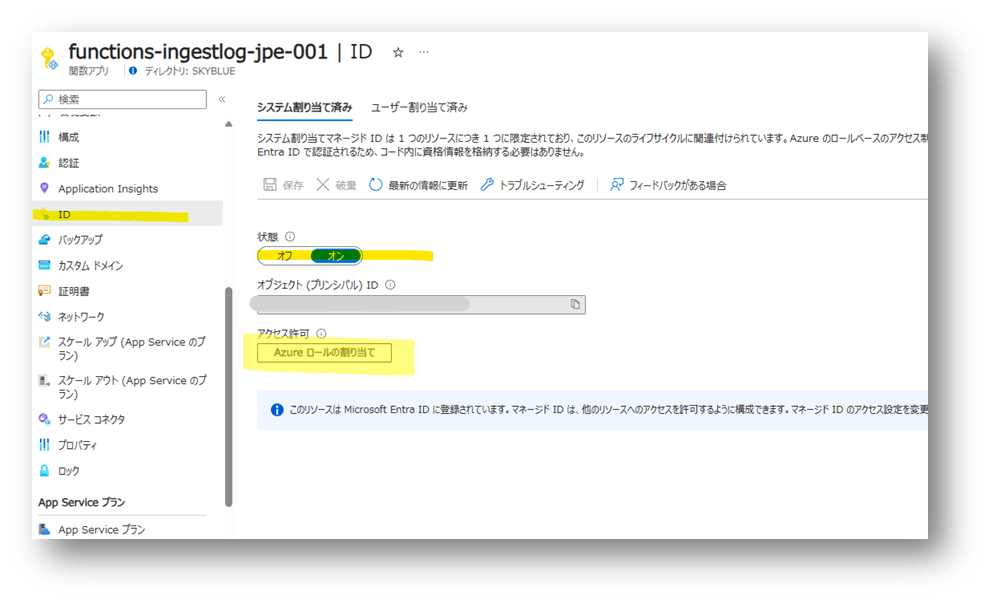Click the App Service プラン icon

point(44,529)
